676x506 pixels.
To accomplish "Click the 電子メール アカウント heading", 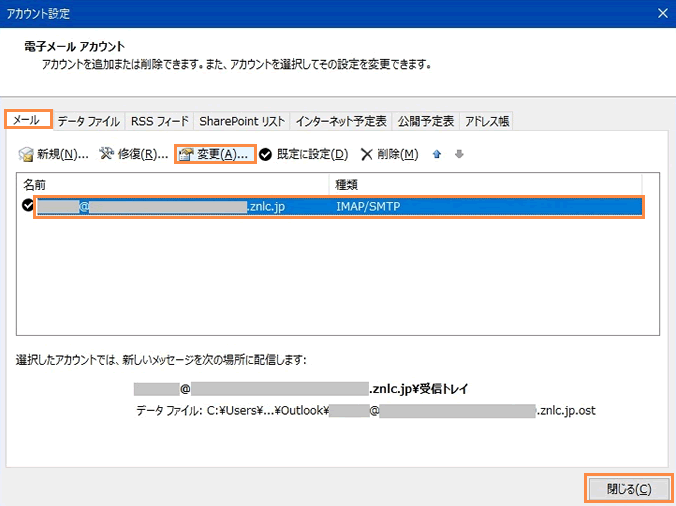I will (75, 47).
